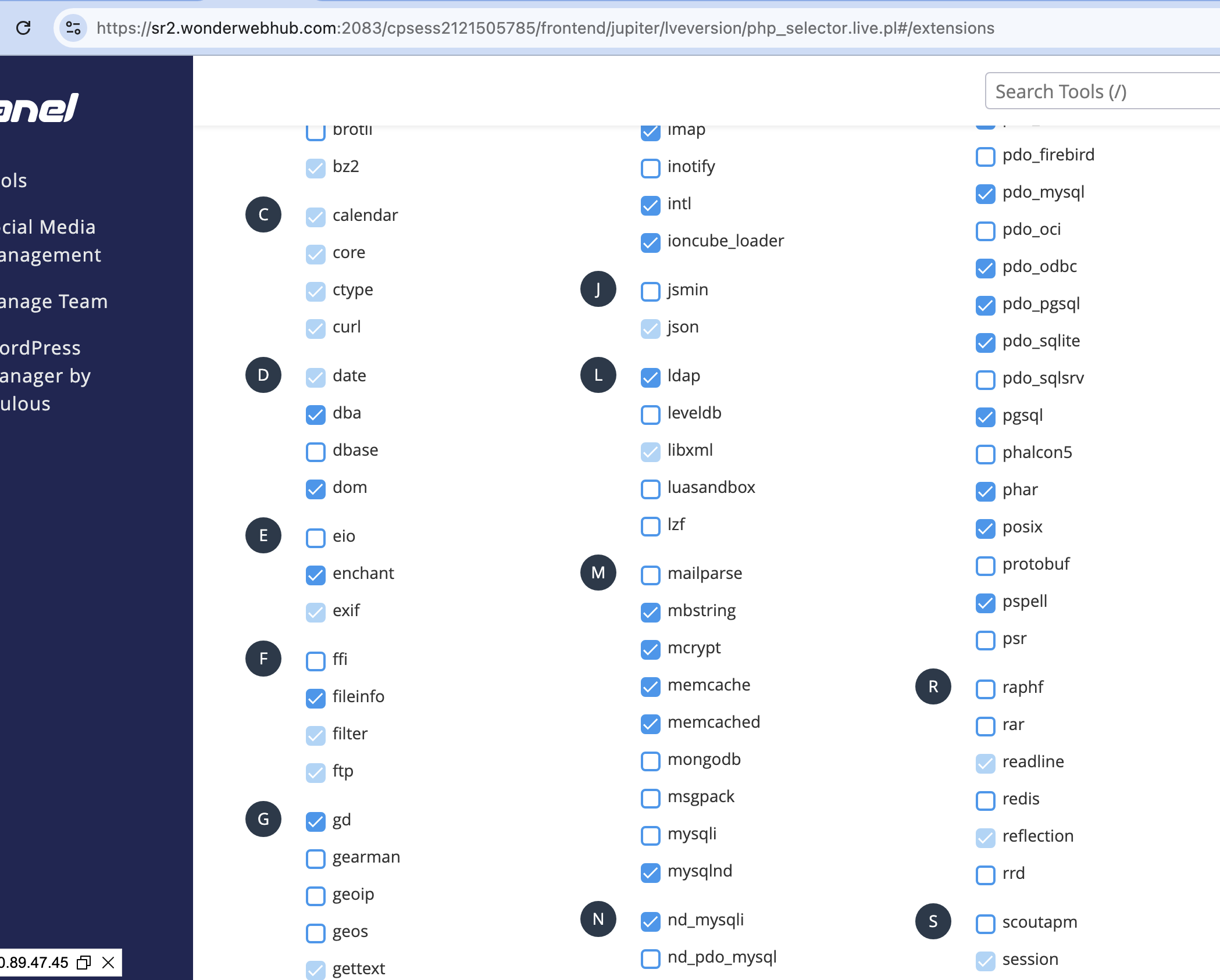The image size is (1220, 980).
Task: Click the cPanel logo
Action: [x=38, y=109]
